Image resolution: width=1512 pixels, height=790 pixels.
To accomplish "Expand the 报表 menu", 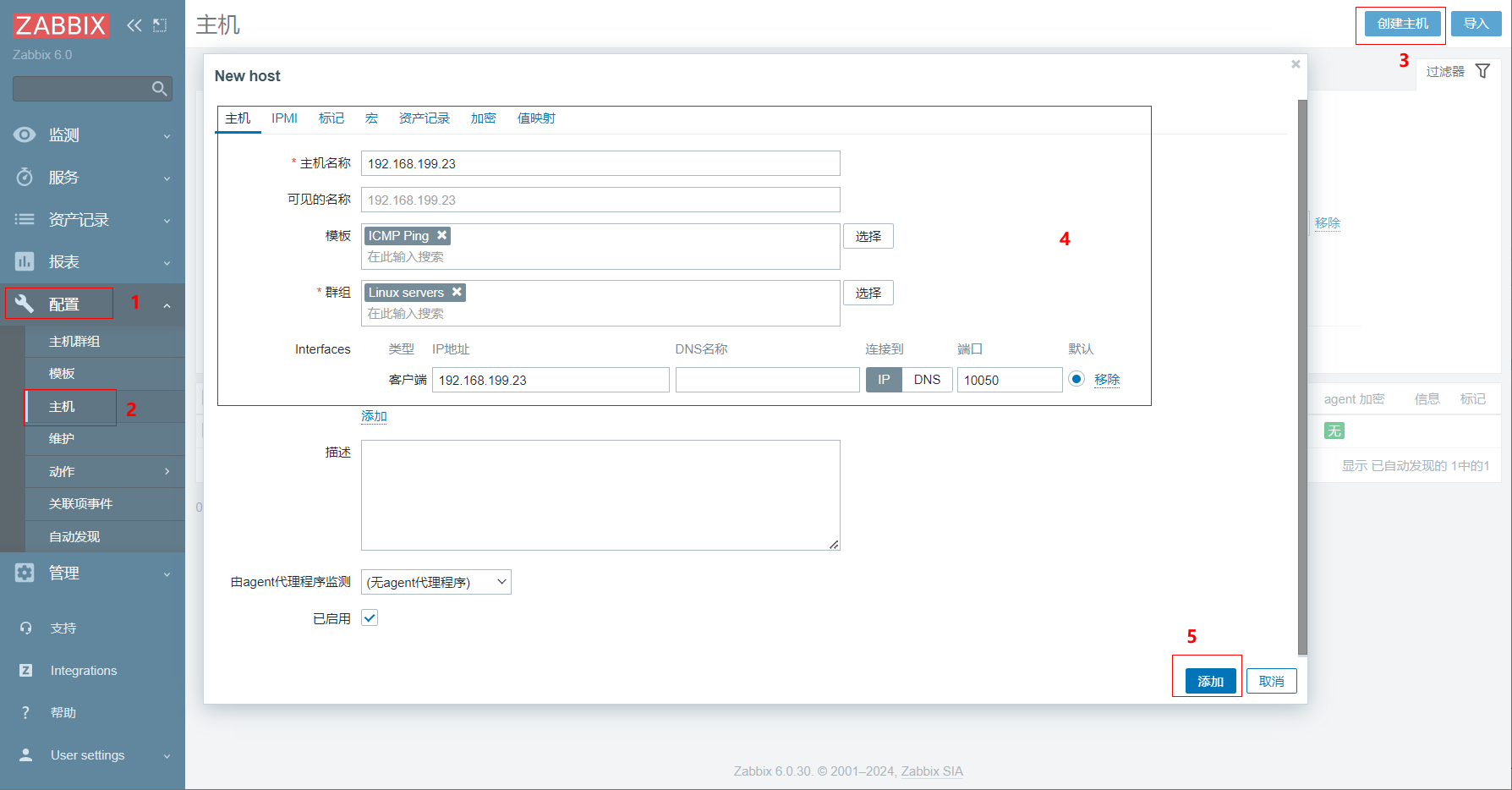I will [x=167, y=262].
